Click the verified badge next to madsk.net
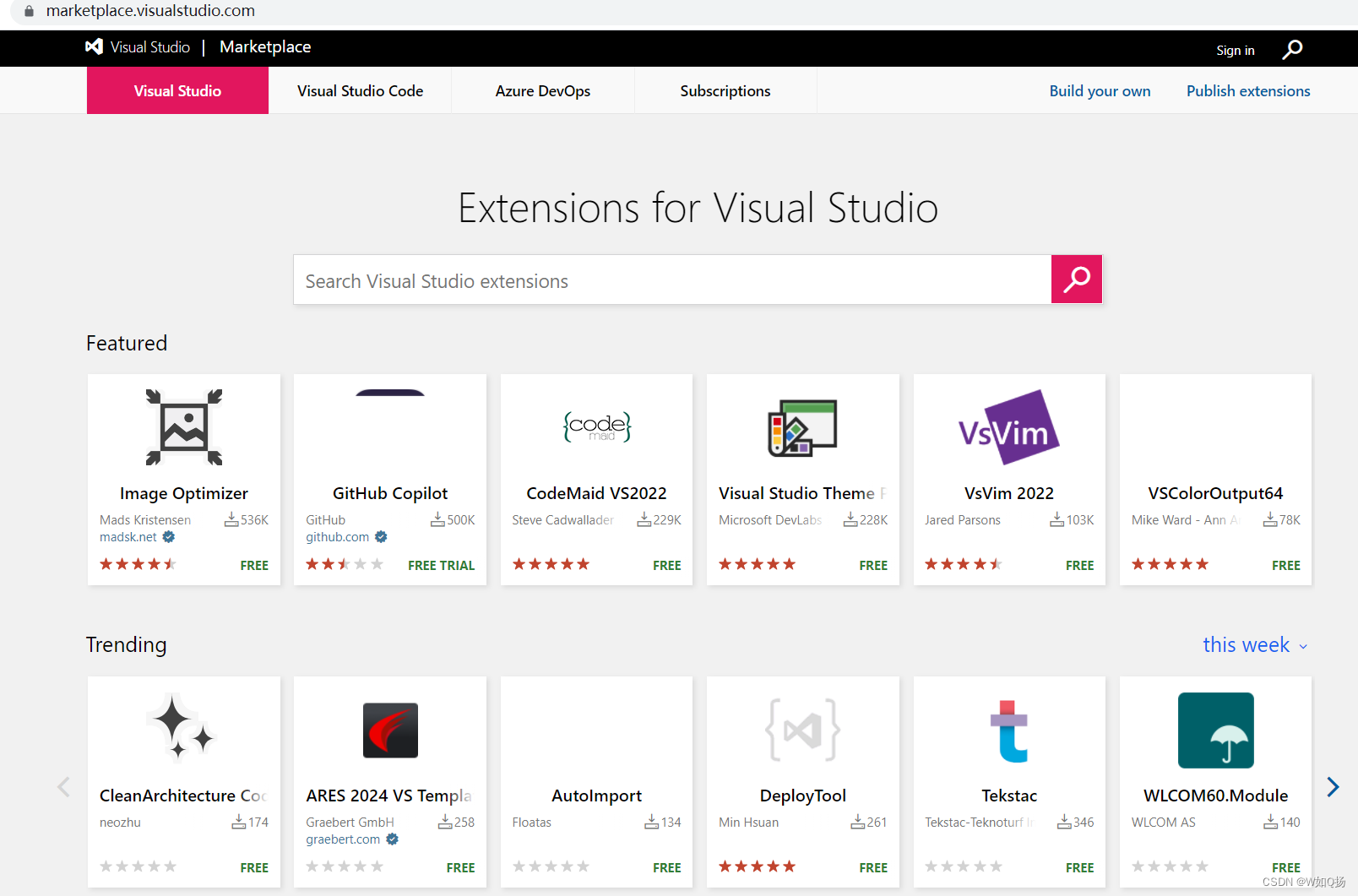The image size is (1358, 896). 169,537
